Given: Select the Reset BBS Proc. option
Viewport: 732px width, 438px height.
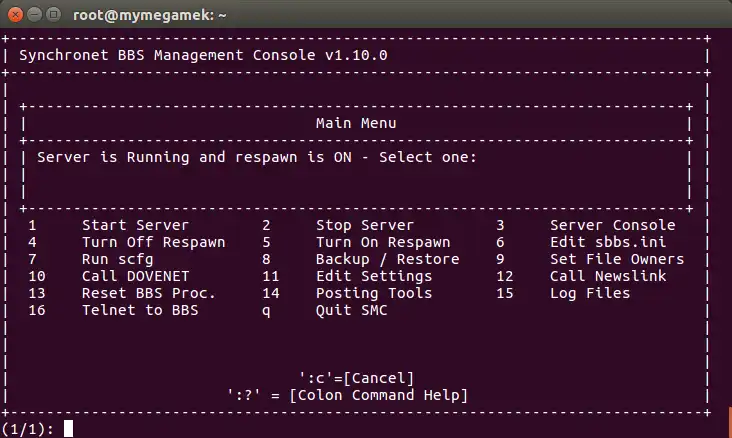Looking at the screenshot, I should click(x=148, y=293).
